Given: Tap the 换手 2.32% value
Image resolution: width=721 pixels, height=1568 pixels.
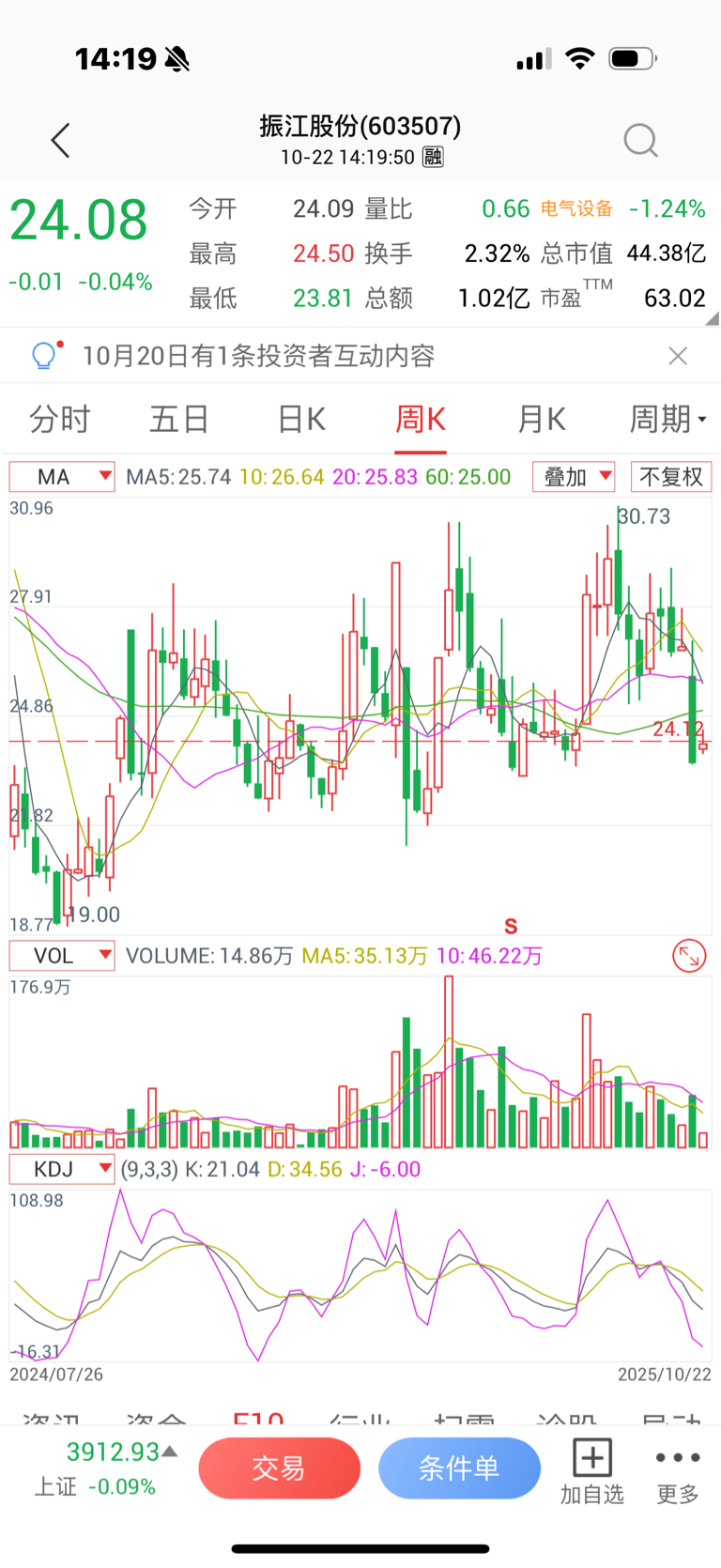Looking at the screenshot, I should coord(497,254).
